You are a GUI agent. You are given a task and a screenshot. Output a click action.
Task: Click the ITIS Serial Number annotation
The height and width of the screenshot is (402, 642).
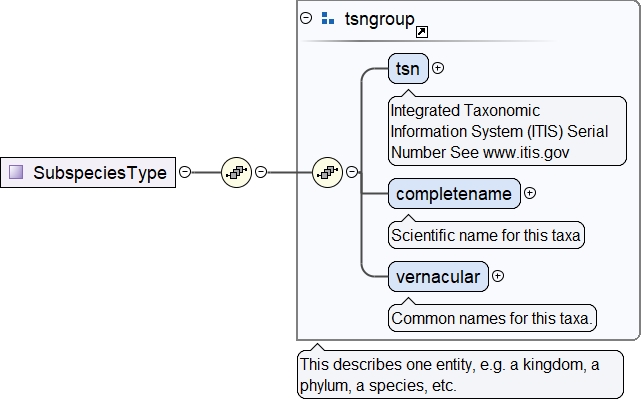click(507, 131)
